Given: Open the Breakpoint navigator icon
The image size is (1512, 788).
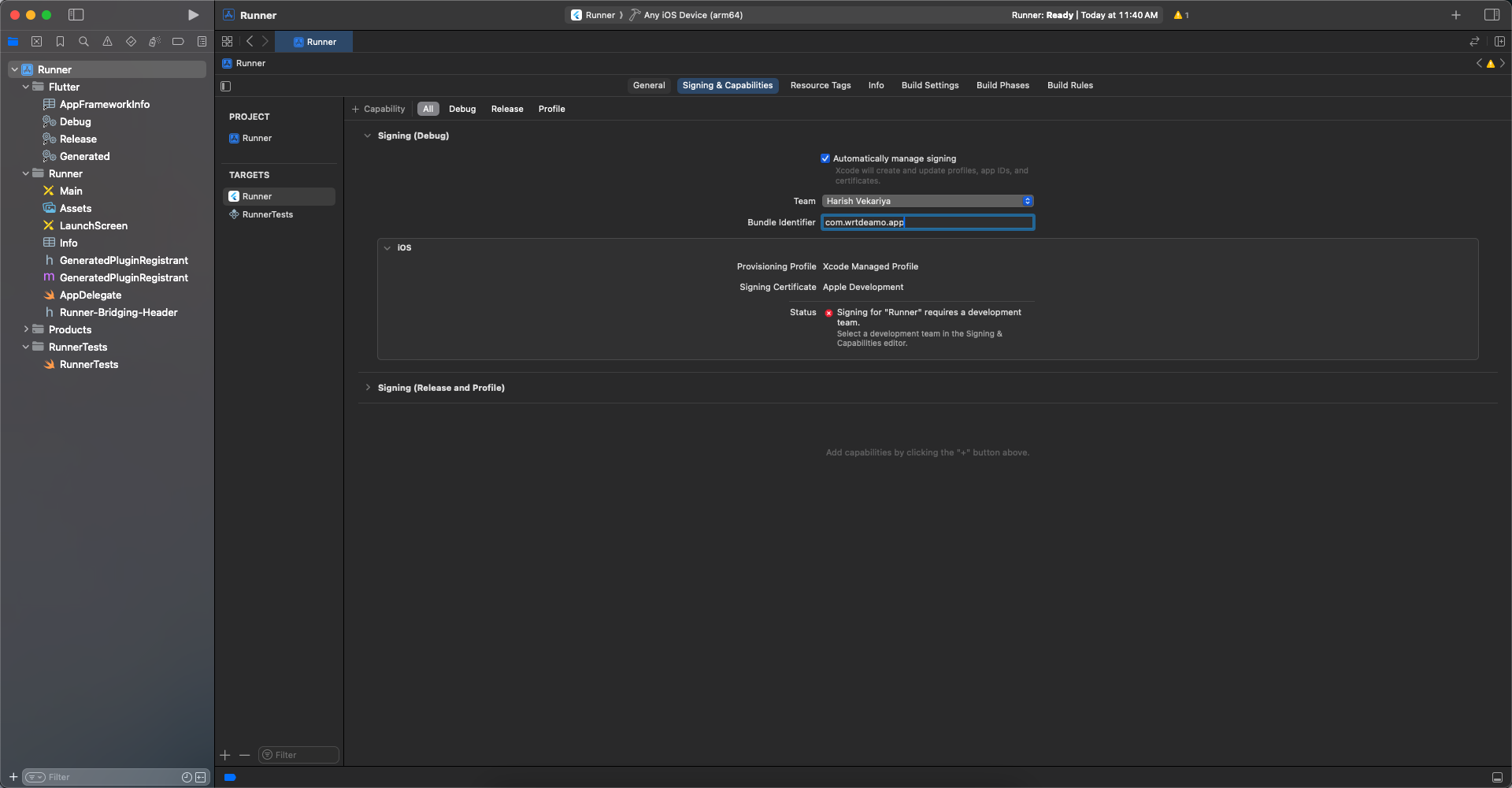Looking at the screenshot, I should (x=178, y=42).
